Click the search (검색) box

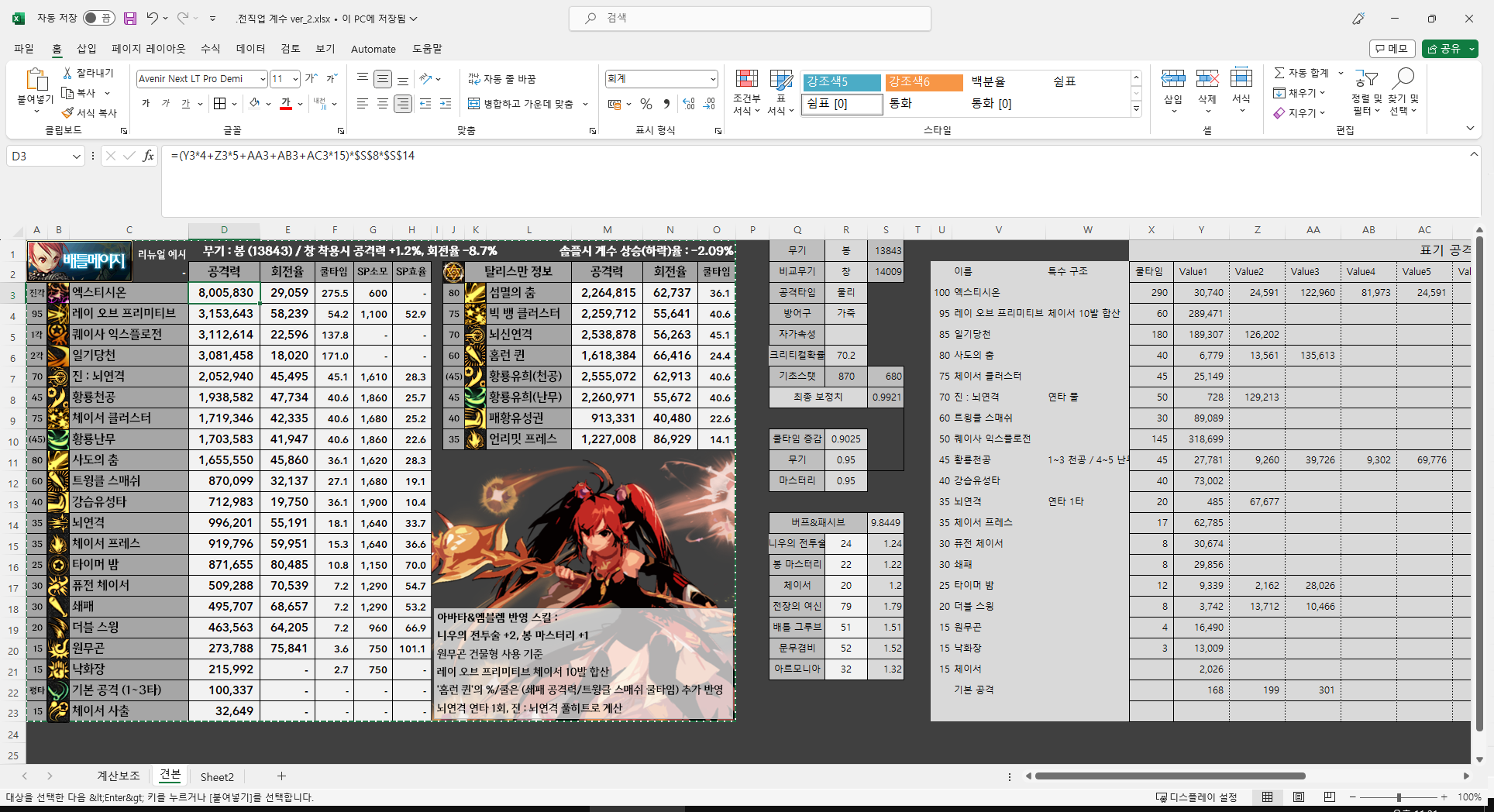pyautogui.click(x=749, y=18)
